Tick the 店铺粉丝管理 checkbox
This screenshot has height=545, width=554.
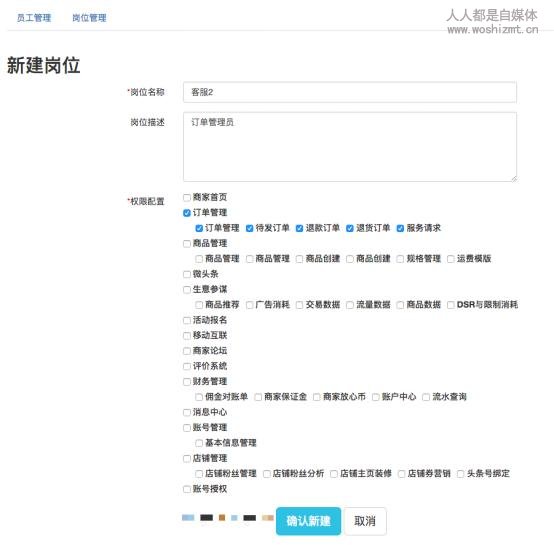pos(199,474)
